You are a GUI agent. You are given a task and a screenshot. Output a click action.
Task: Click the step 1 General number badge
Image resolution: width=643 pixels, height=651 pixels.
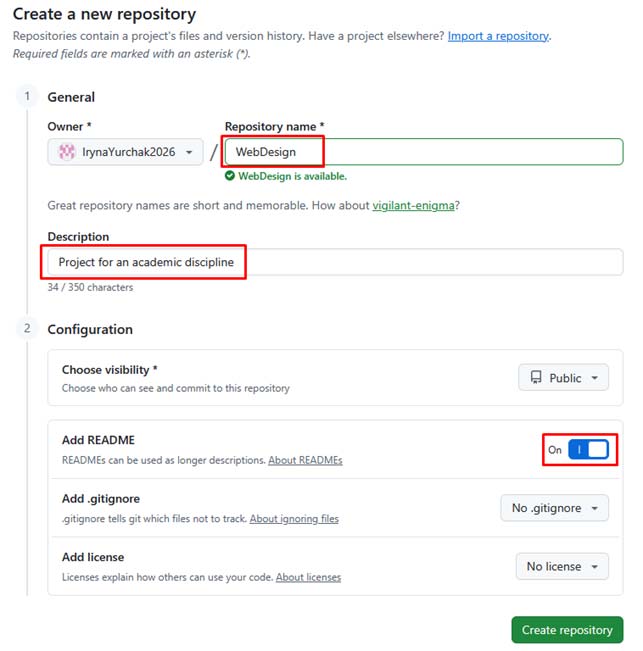(x=27, y=96)
